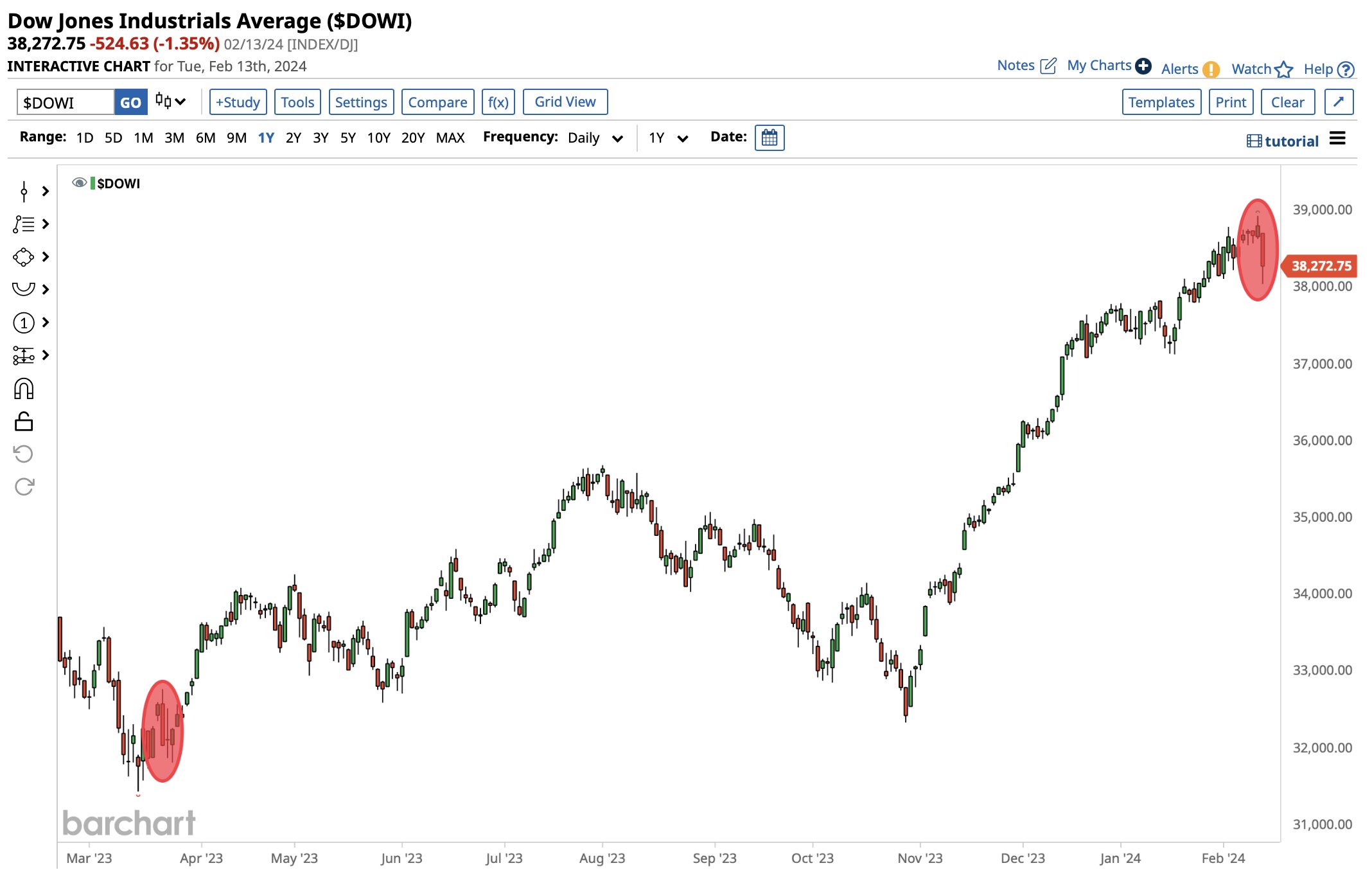The height and width of the screenshot is (888, 1372).
Task: Click the GO button
Action: (x=130, y=102)
